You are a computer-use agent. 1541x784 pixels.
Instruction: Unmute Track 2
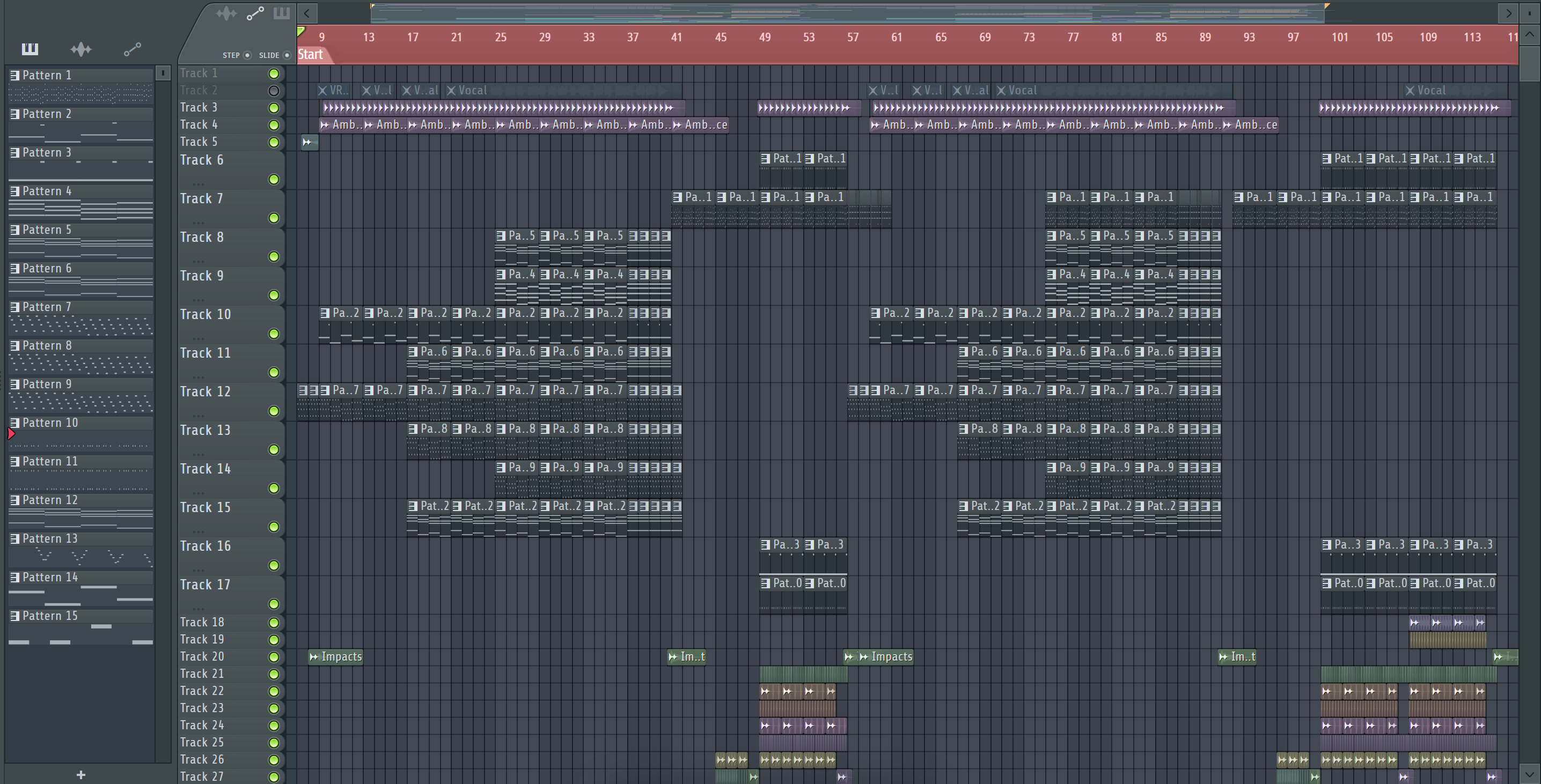[x=274, y=91]
